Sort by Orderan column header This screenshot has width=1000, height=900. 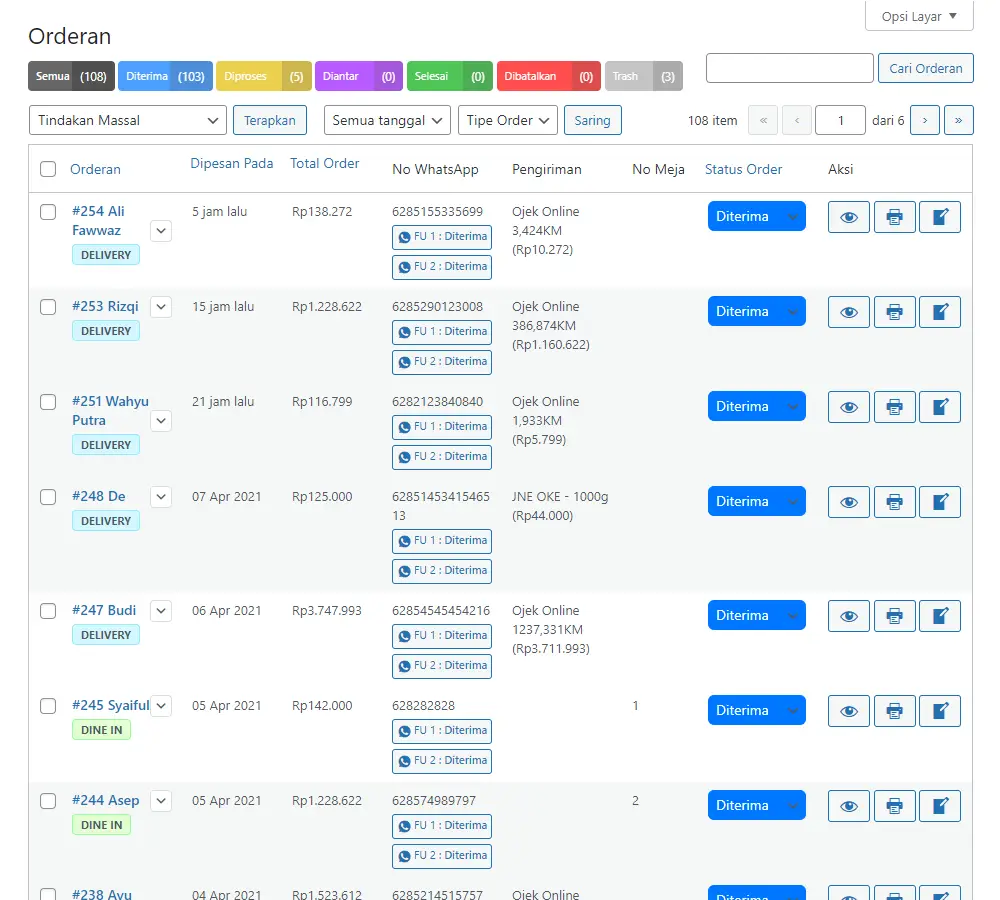tap(95, 169)
